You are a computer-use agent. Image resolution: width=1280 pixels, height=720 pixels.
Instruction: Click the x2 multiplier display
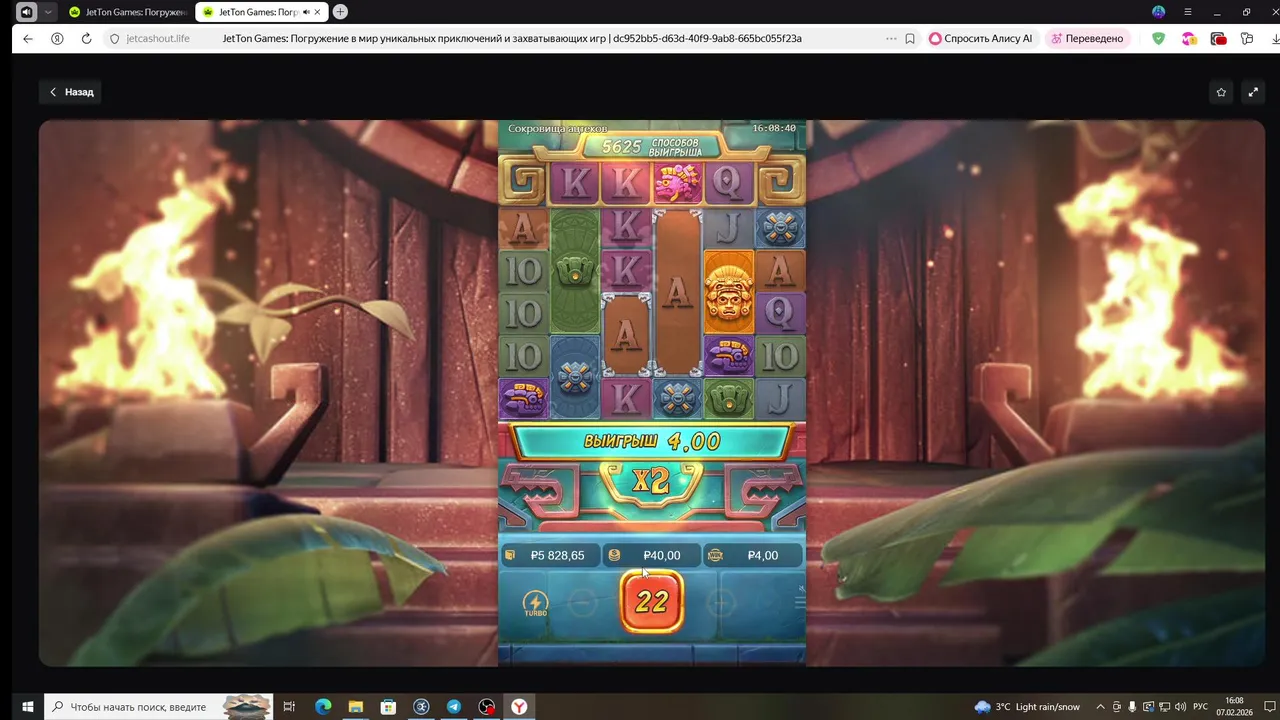coord(651,482)
